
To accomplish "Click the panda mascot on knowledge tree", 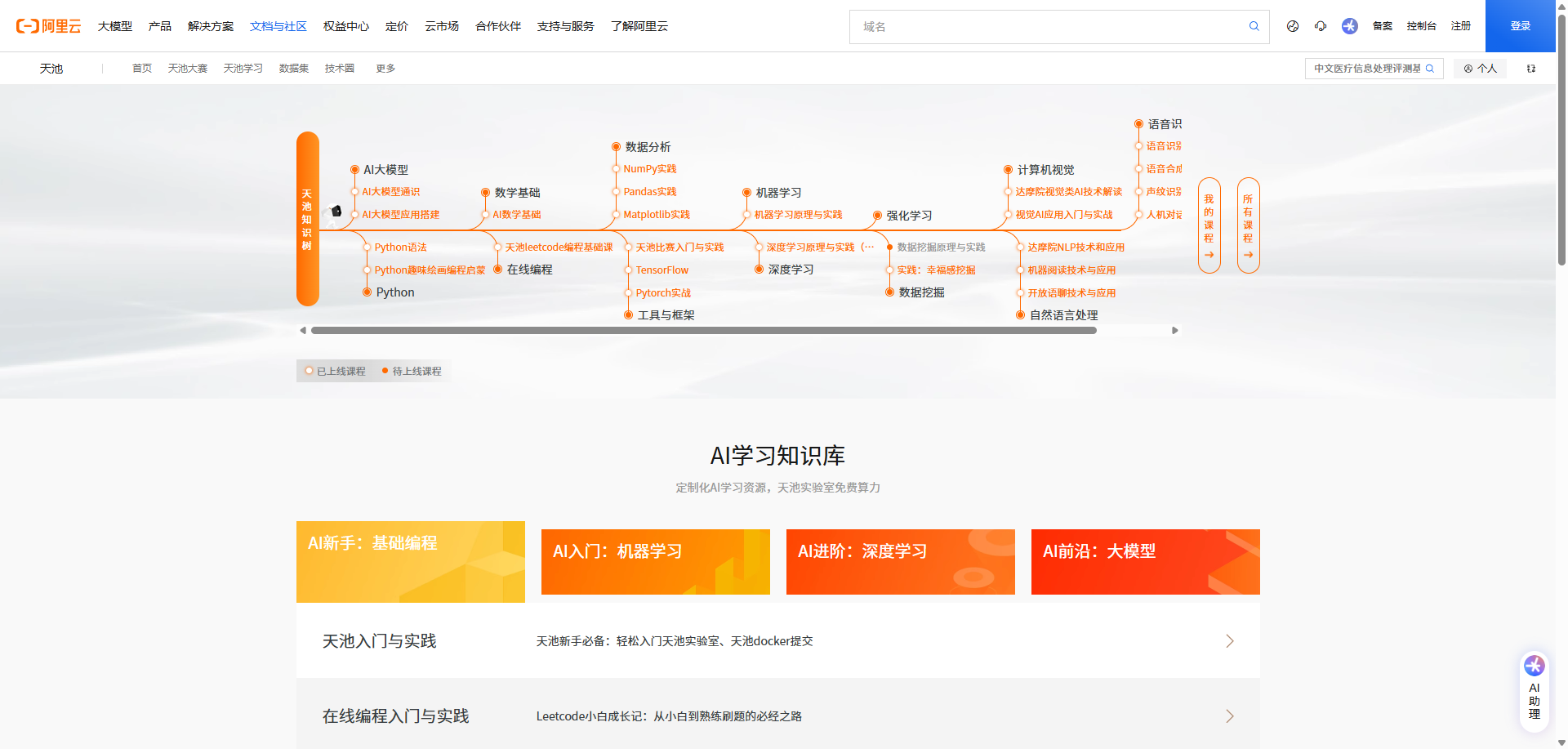I will pos(334,214).
